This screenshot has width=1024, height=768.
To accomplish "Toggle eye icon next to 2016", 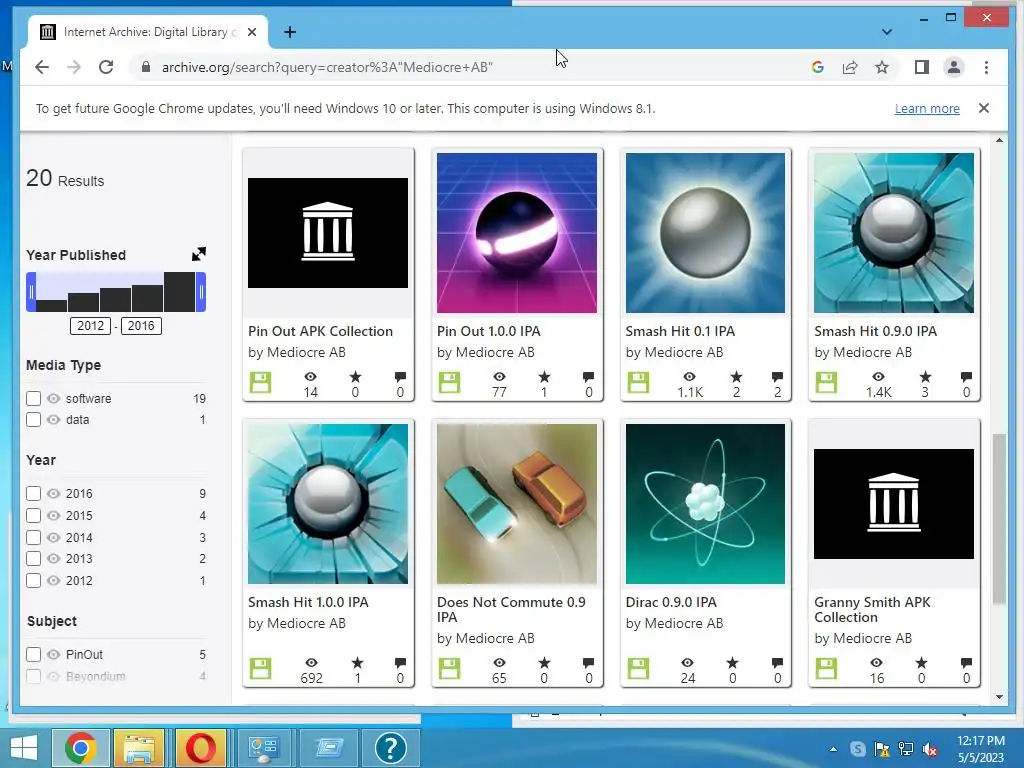I will pyautogui.click(x=54, y=494).
